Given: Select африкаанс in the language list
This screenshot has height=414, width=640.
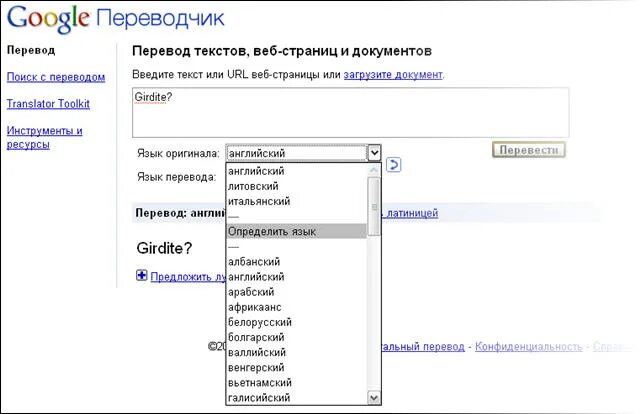Looking at the screenshot, I should click(296, 307).
